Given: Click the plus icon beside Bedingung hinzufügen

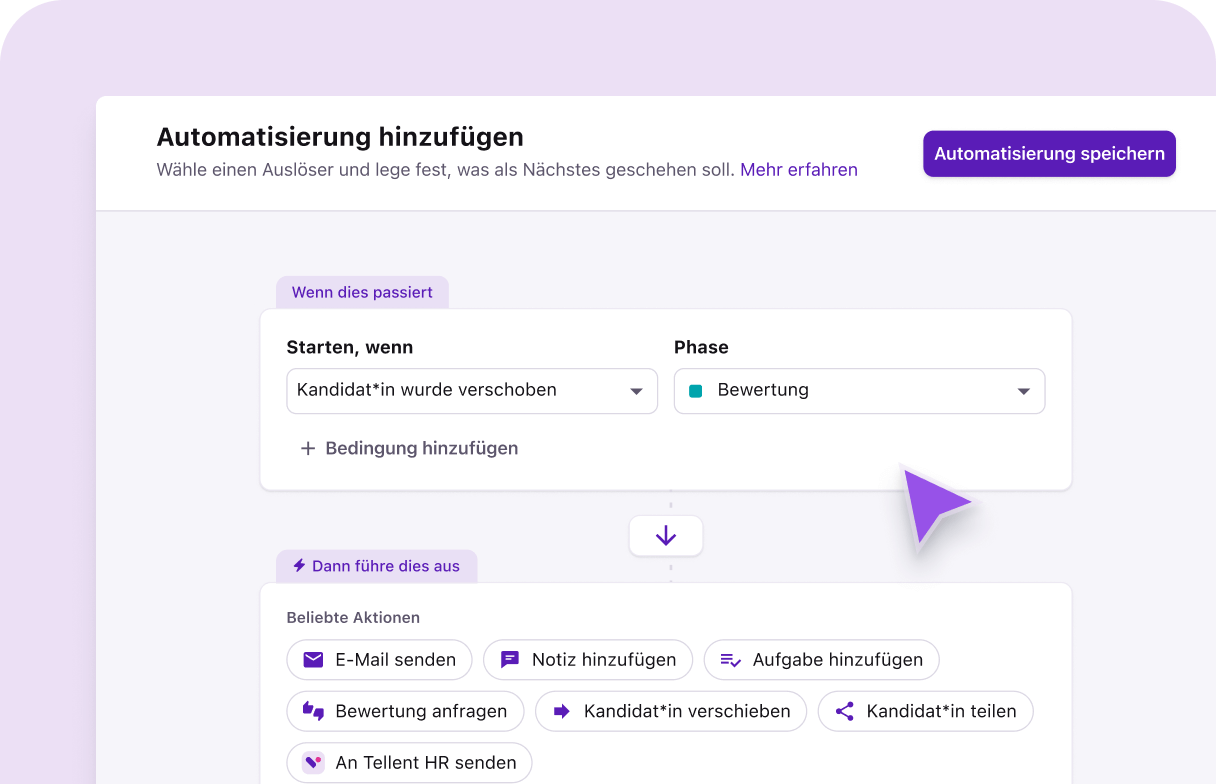Looking at the screenshot, I should click(308, 449).
